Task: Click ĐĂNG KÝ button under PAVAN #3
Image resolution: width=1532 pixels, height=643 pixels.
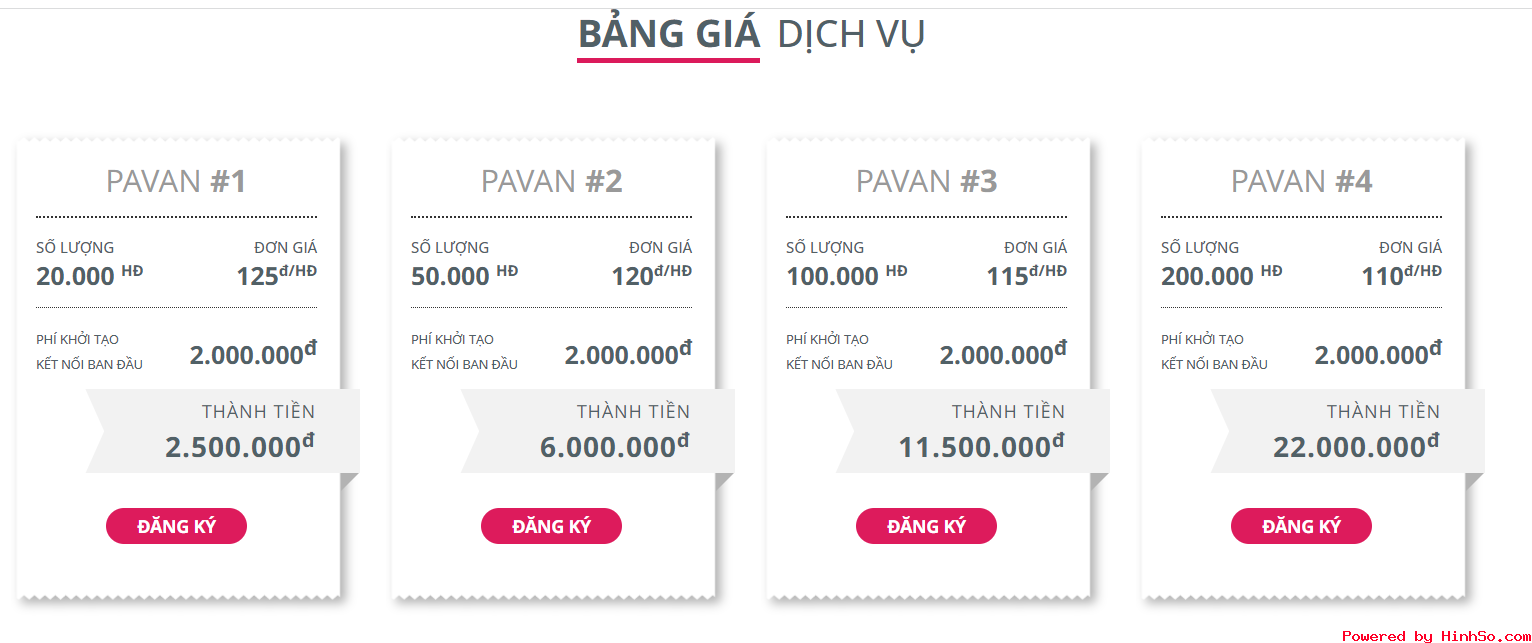Action: [x=926, y=526]
